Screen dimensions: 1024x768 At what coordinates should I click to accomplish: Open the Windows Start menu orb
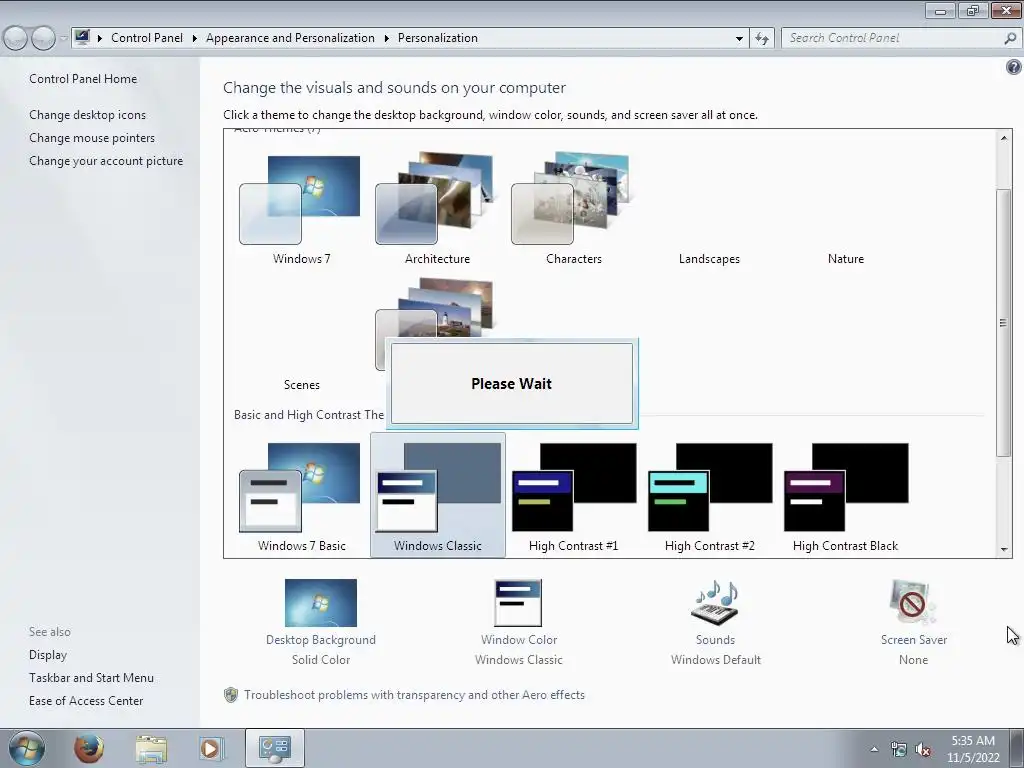(x=27, y=748)
